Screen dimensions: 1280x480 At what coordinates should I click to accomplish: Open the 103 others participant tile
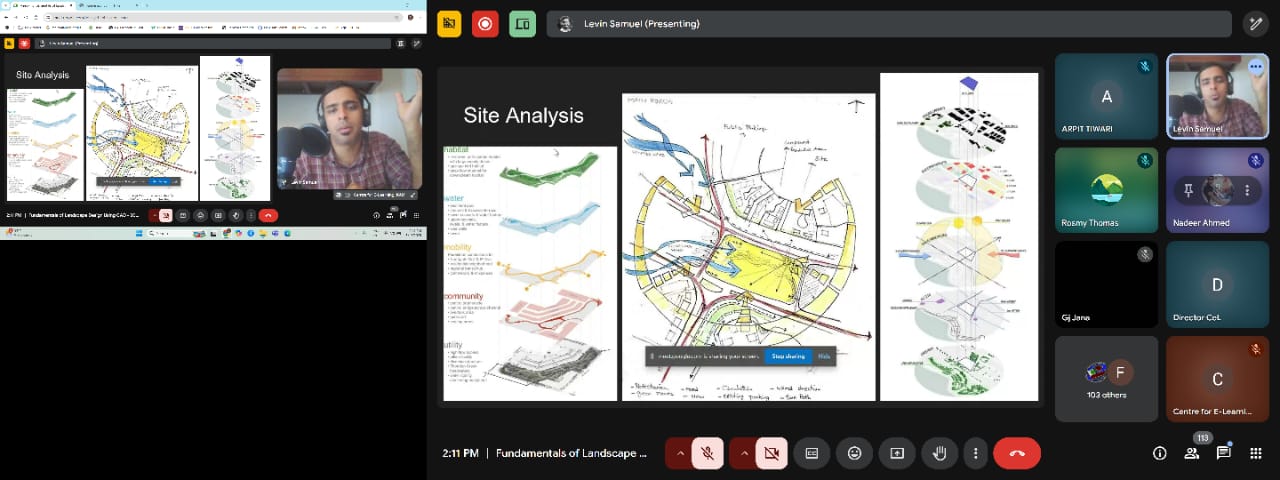point(1106,378)
